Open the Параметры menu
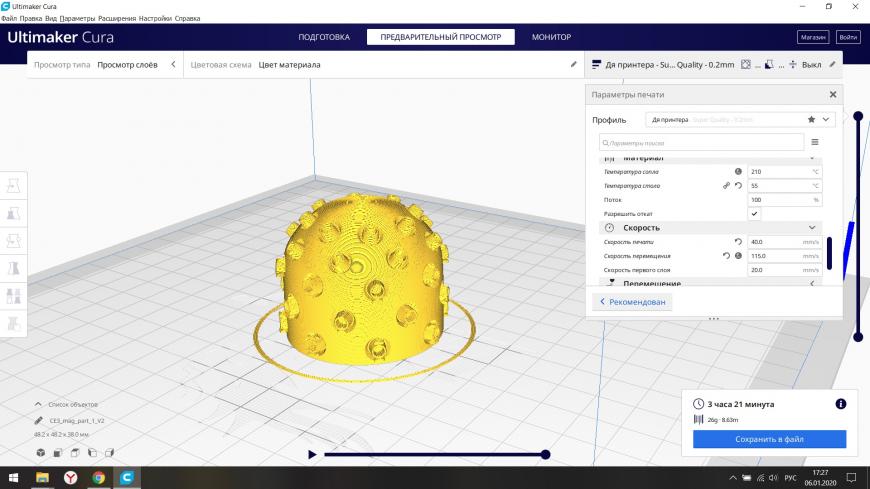Screen dimensions: 870x489 click(77, 18)
